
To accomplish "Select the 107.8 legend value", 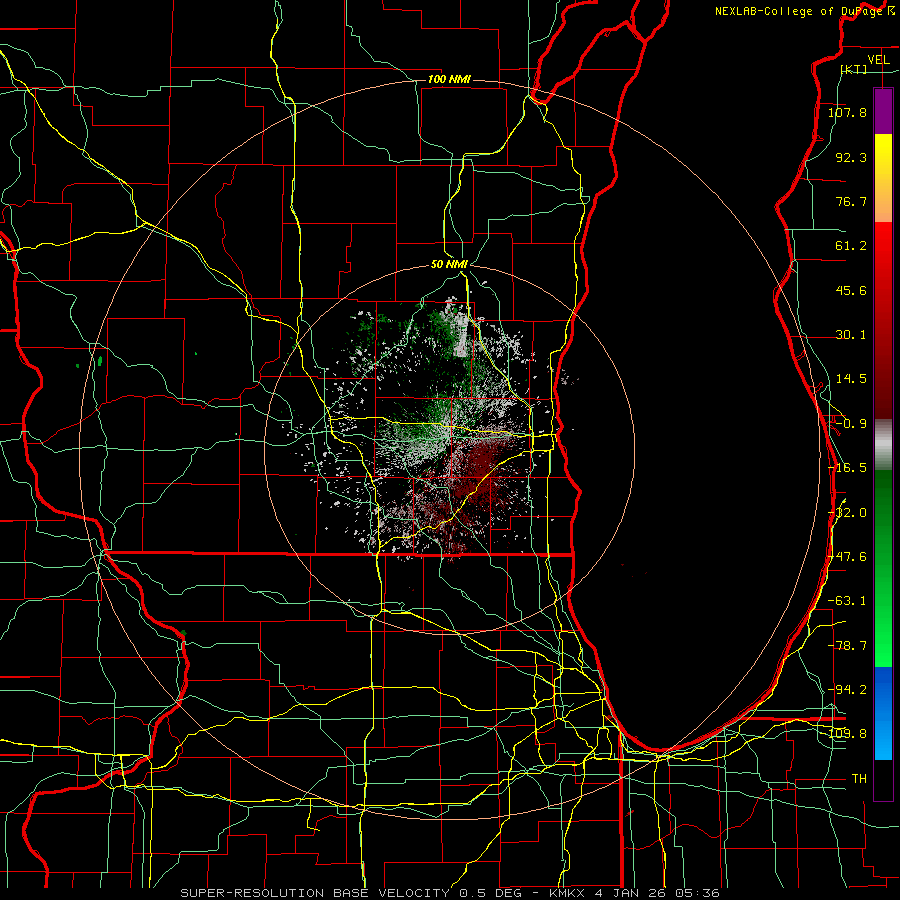I will point(847,112).
